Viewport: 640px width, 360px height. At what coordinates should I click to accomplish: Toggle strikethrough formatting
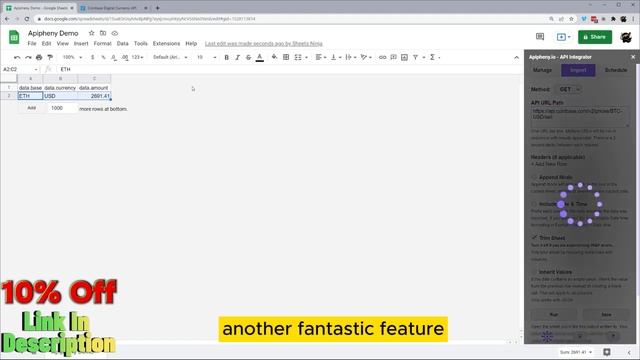pyautogui.click(x=248, y=58)
